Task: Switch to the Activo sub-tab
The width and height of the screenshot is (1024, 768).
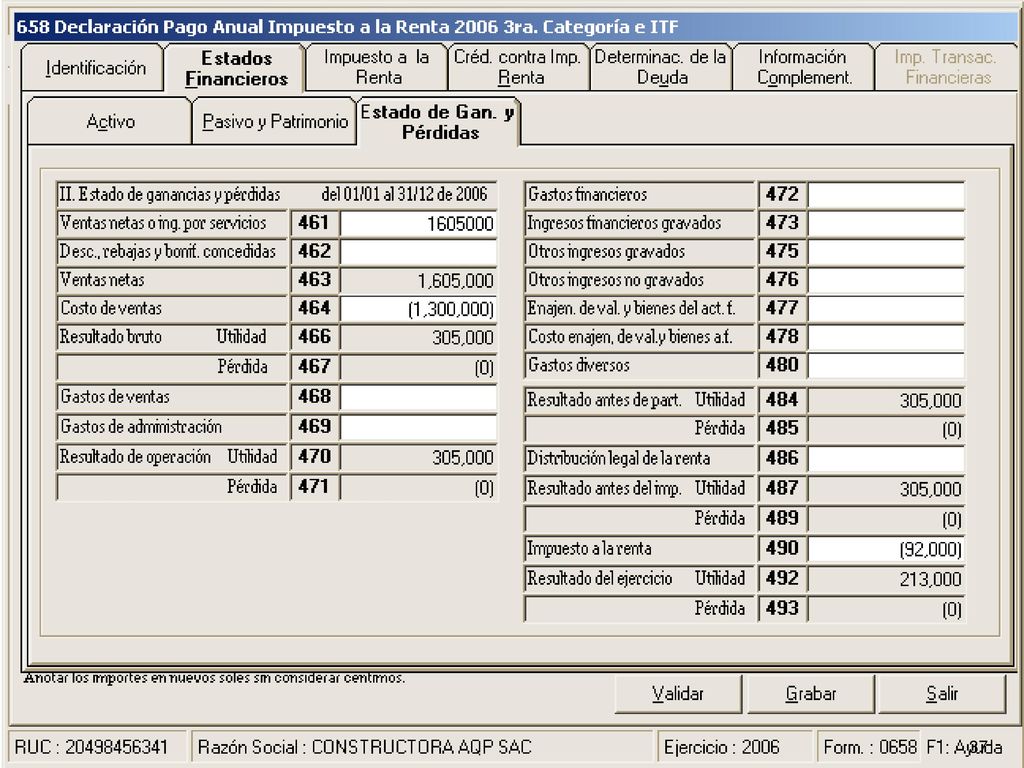Action: click(110, 121)
